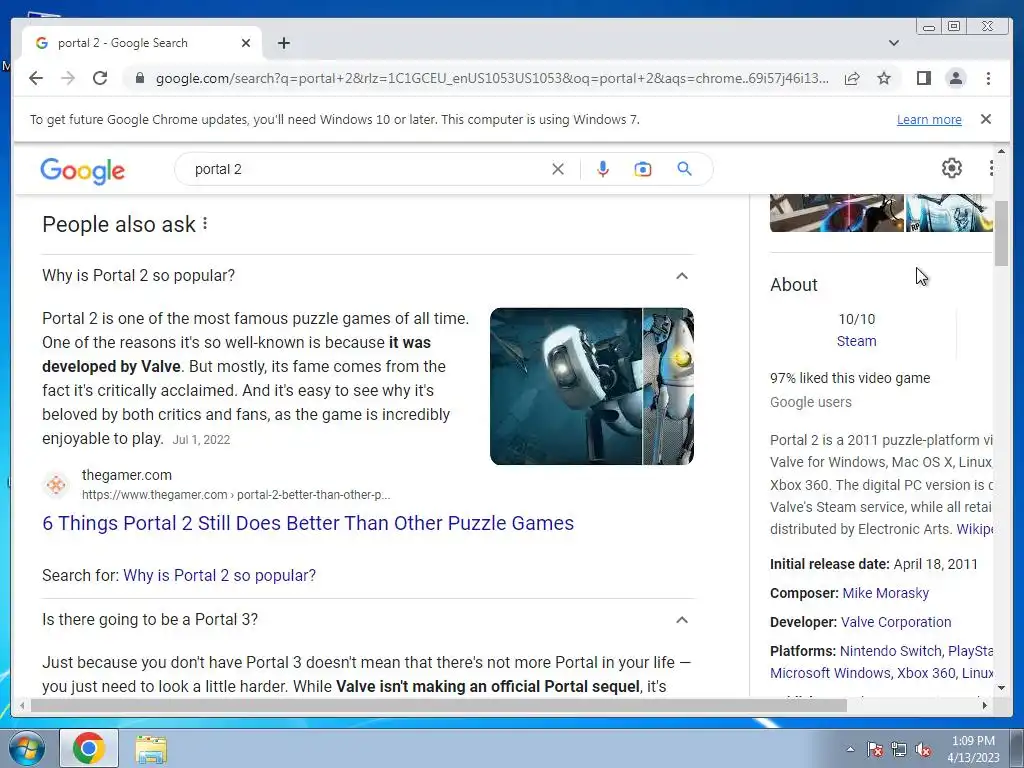Click the Action Center flag tray icon
The width and height of the screenshot is (1024, 768).
click(x=875, y=749)
